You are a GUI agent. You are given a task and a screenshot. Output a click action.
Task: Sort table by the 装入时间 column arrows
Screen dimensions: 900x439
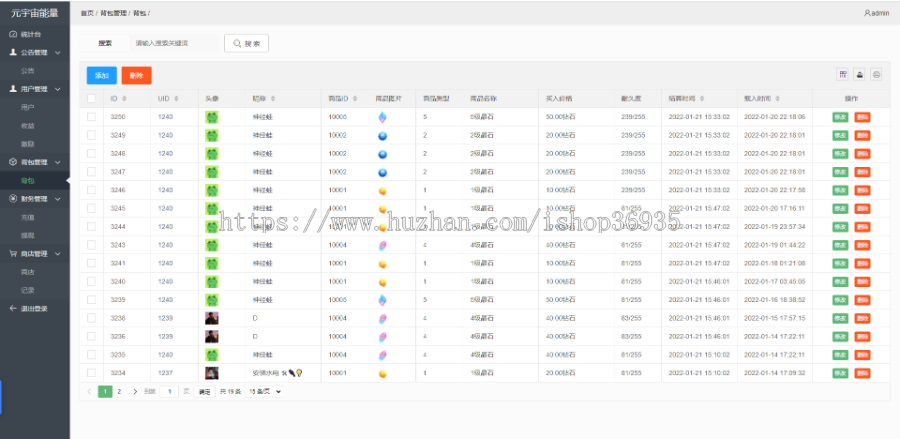(x=778, y=99)
